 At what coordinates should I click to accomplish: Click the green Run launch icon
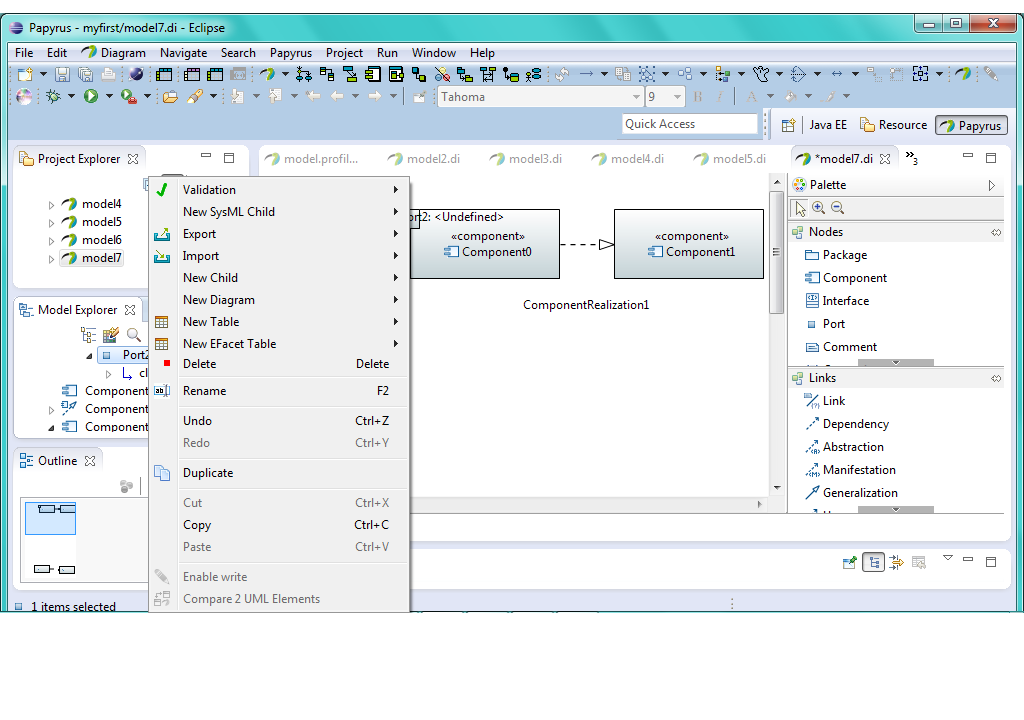[91, 97]
